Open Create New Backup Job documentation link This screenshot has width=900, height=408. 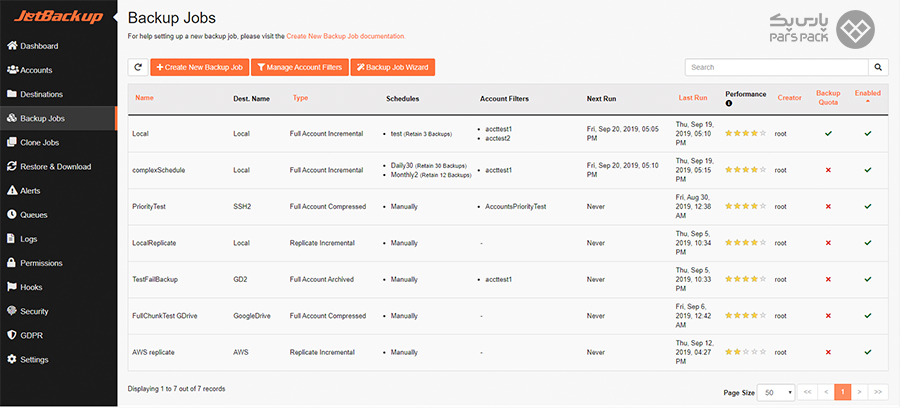tap(346, 36)
